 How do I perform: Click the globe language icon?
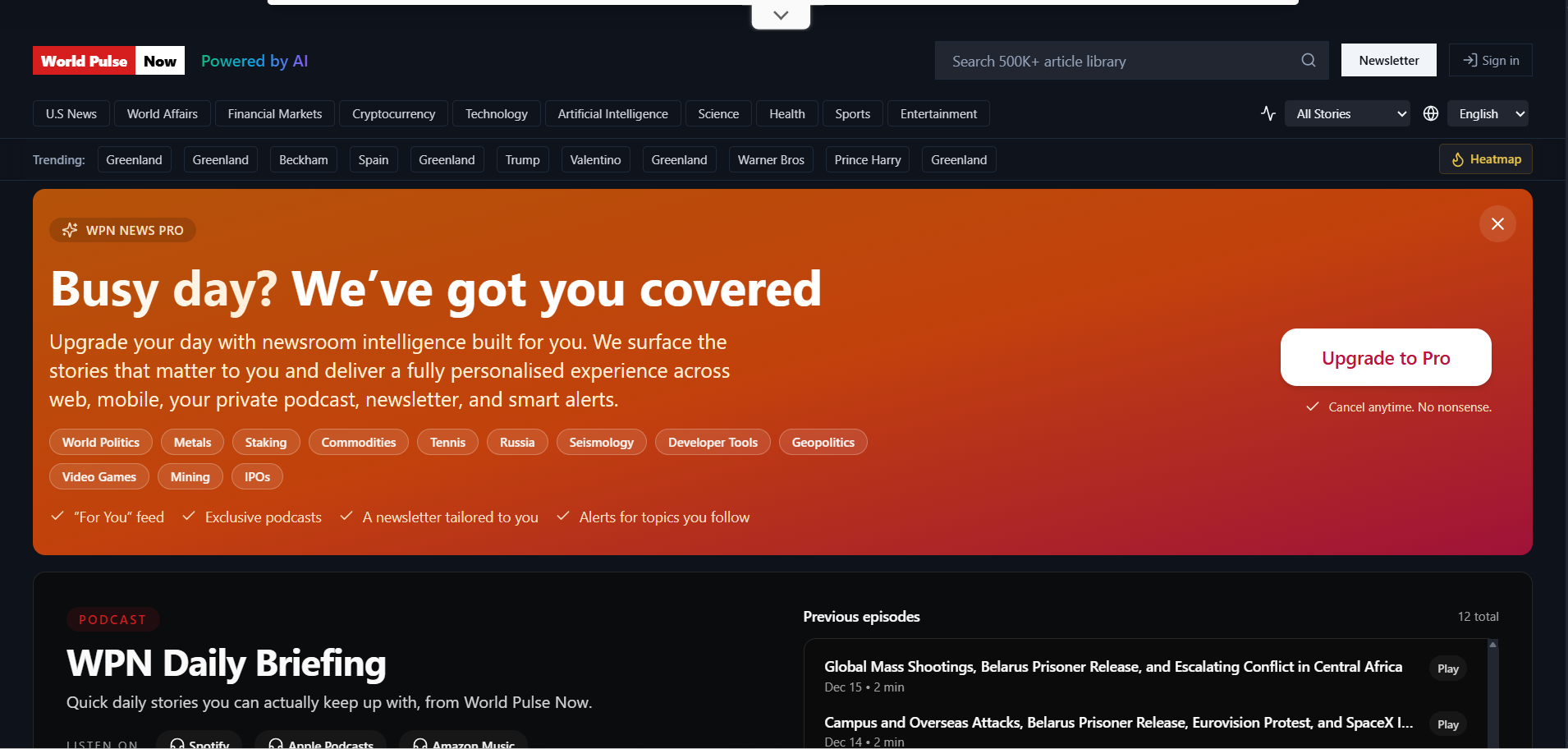(1431, 113)
